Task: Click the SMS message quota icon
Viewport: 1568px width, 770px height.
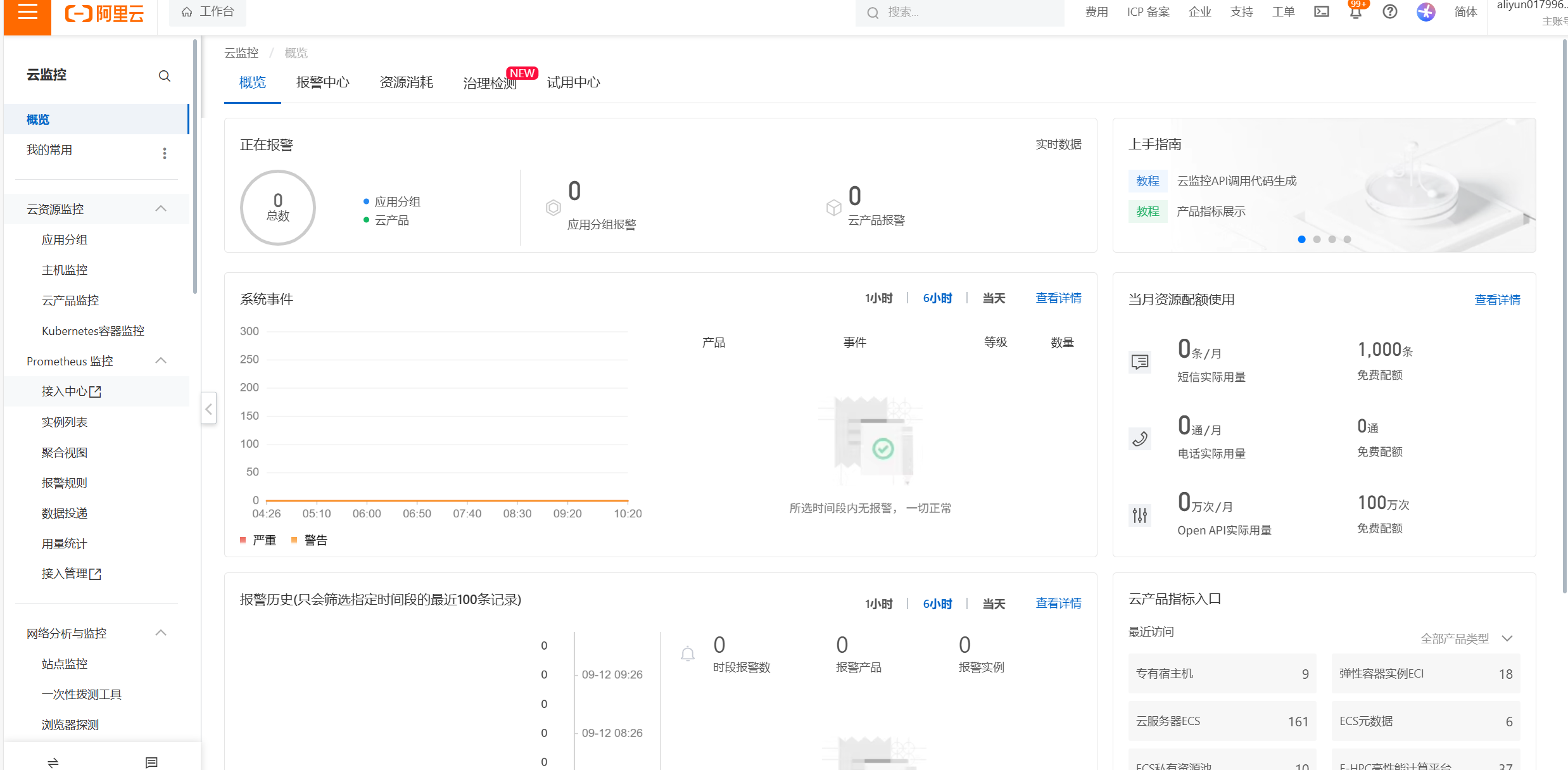Action: click(x=1140, y=362)
